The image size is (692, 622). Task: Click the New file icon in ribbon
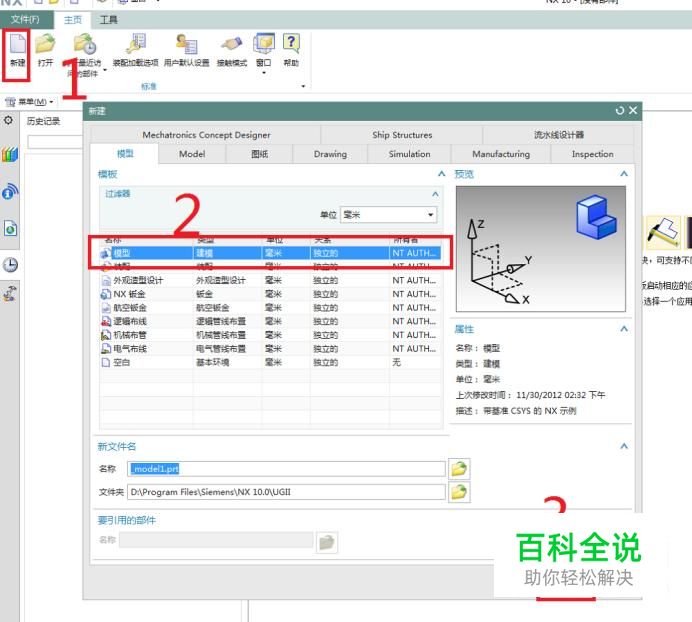18,45
